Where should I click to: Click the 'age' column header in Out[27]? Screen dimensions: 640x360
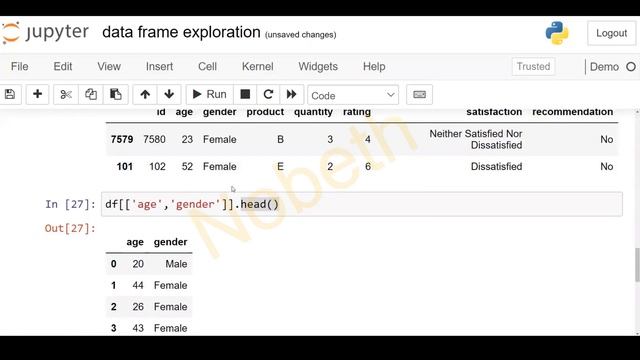(135, 242)
